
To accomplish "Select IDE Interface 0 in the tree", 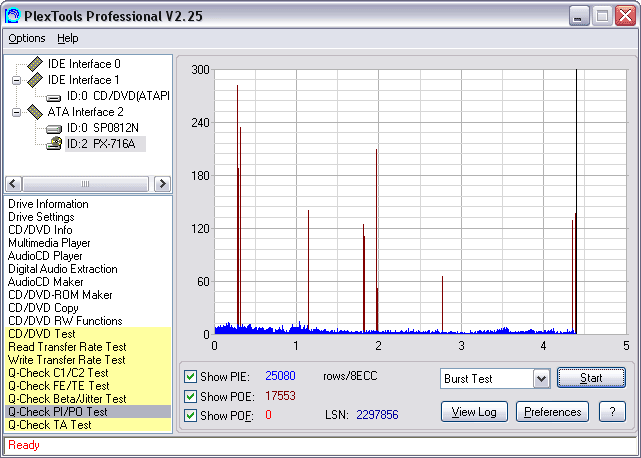I will (84, 64).
